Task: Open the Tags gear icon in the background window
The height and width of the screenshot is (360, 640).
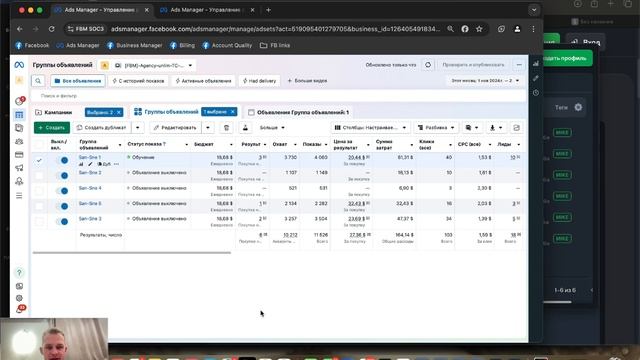Action: tap(578, 107)
